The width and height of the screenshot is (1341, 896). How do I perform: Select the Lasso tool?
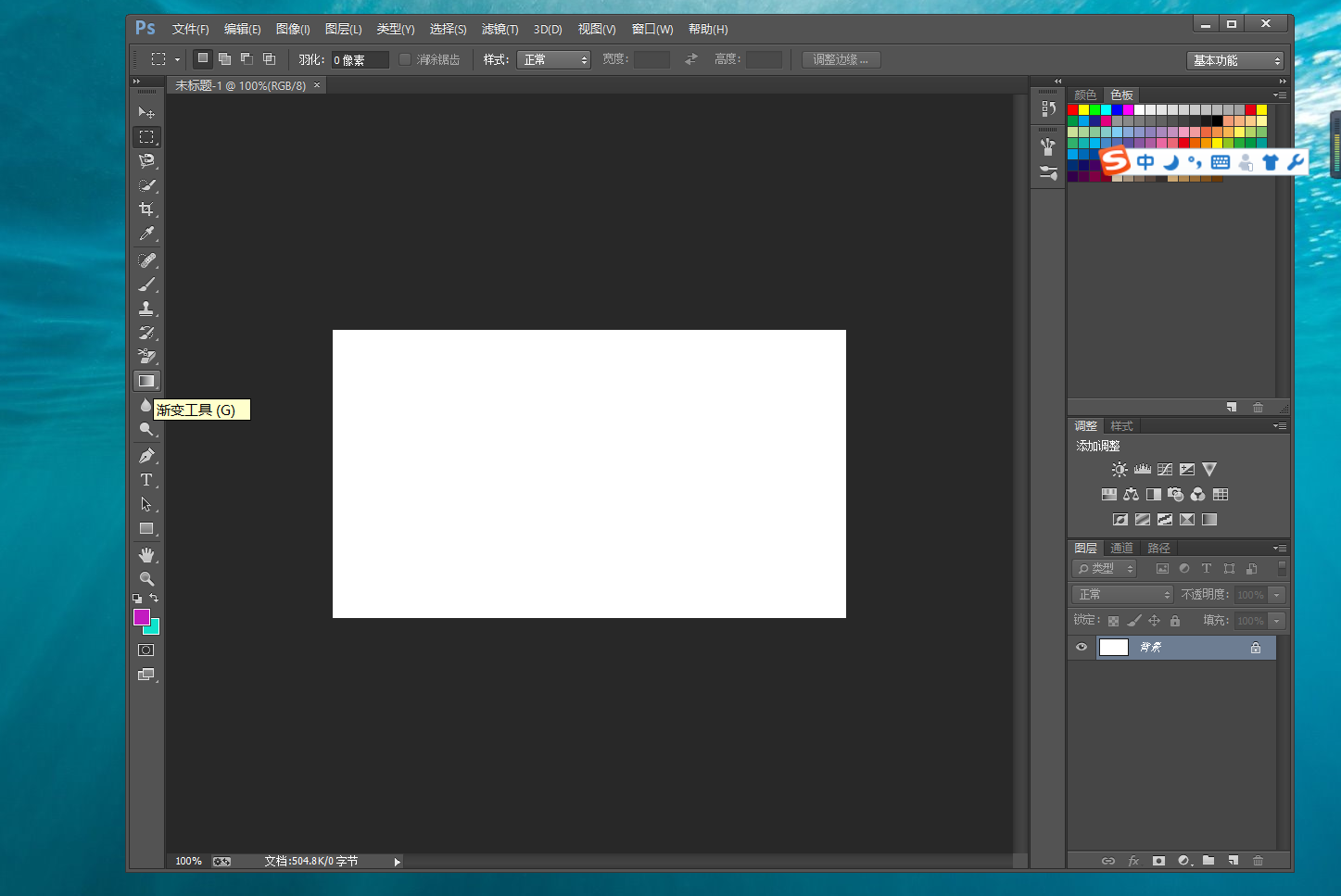(146, 161)
